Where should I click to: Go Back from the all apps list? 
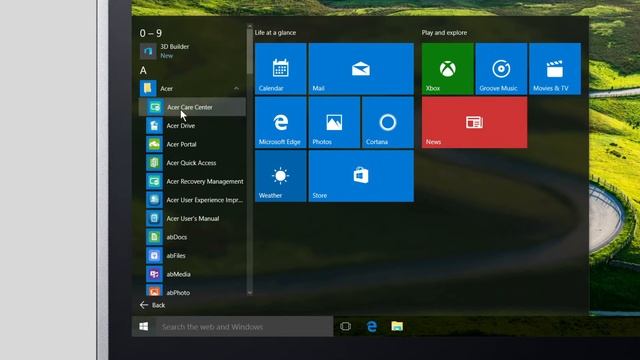click(152, 305)
